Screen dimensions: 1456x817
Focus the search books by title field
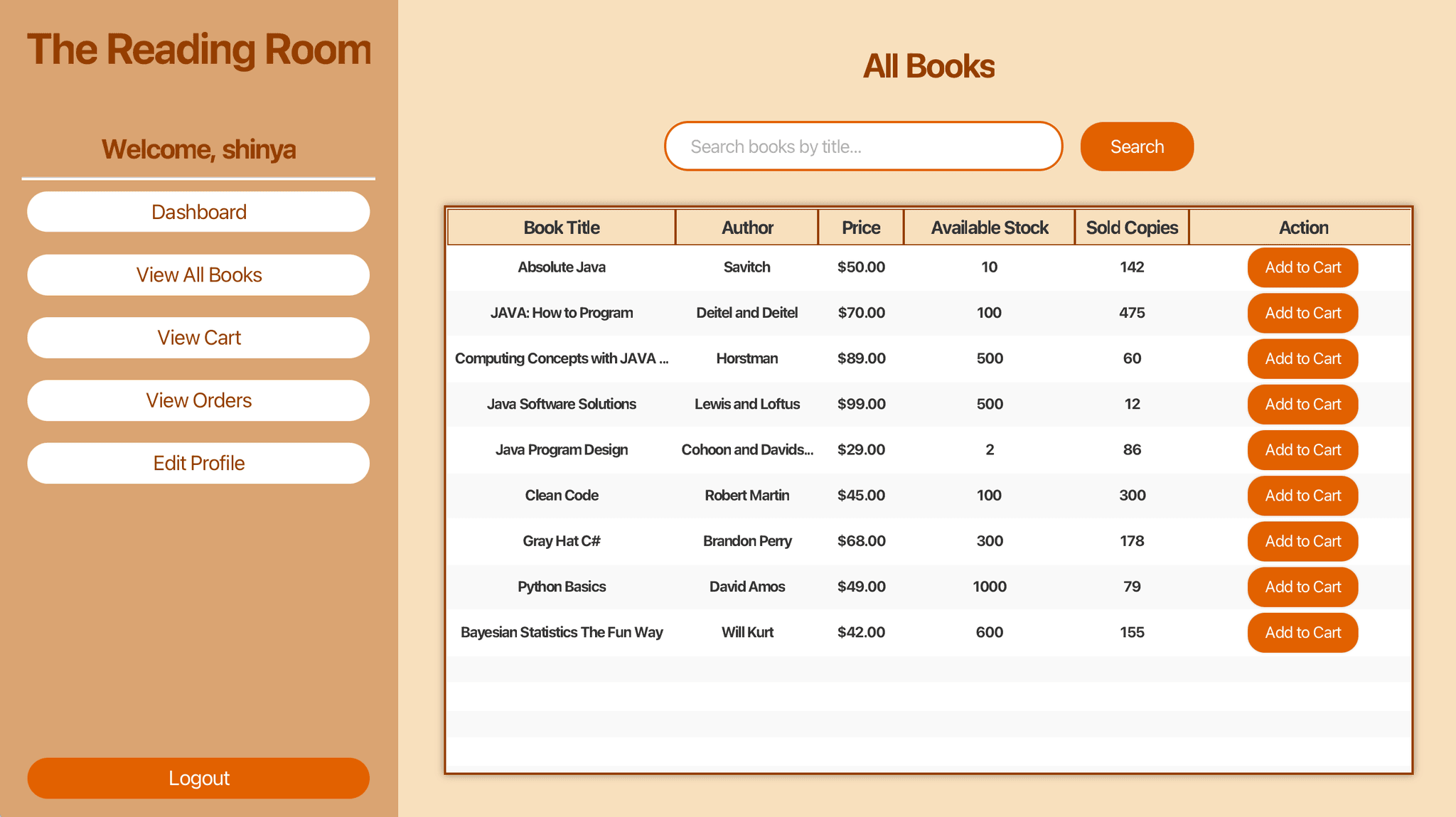tap(862, 146)
